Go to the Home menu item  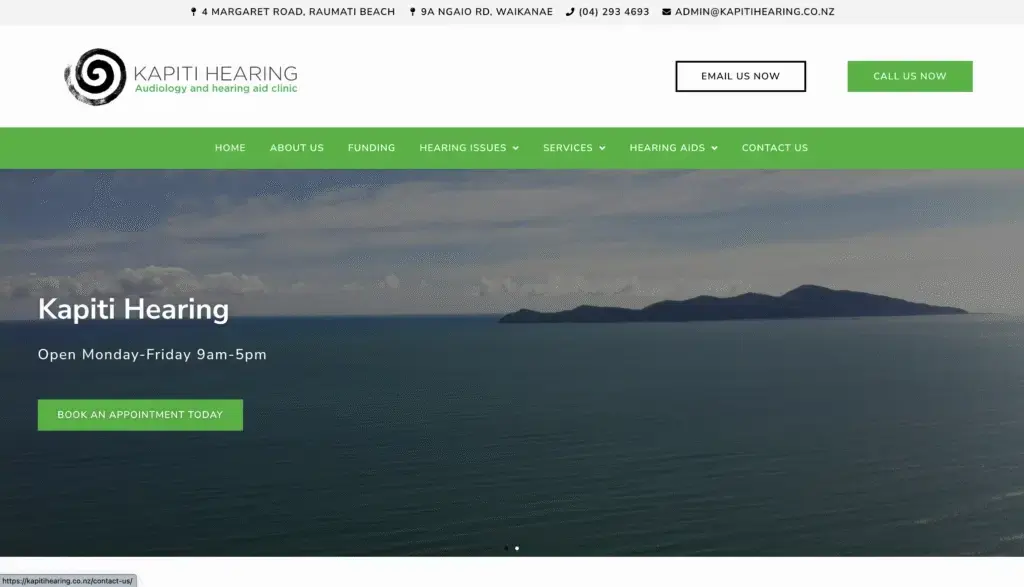[x=230, y=147]
